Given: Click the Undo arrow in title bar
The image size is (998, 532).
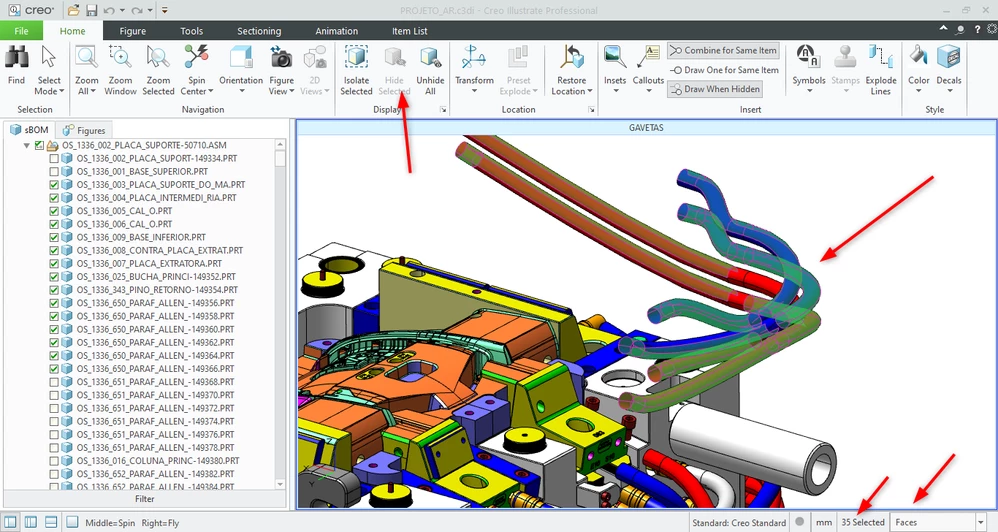Looking at the screenshot, I should 109,11.
